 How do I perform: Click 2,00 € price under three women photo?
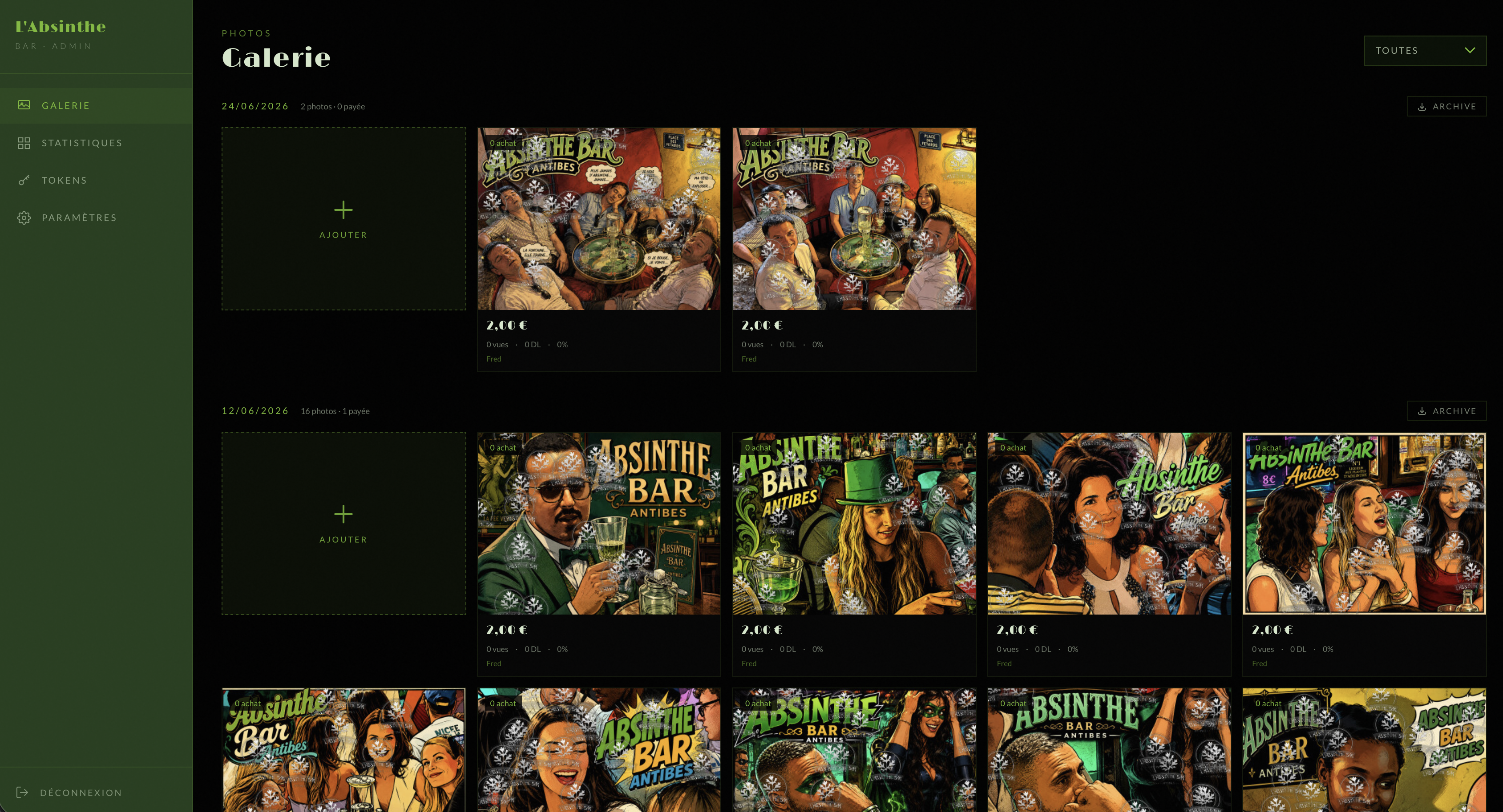coord(1272,630)
